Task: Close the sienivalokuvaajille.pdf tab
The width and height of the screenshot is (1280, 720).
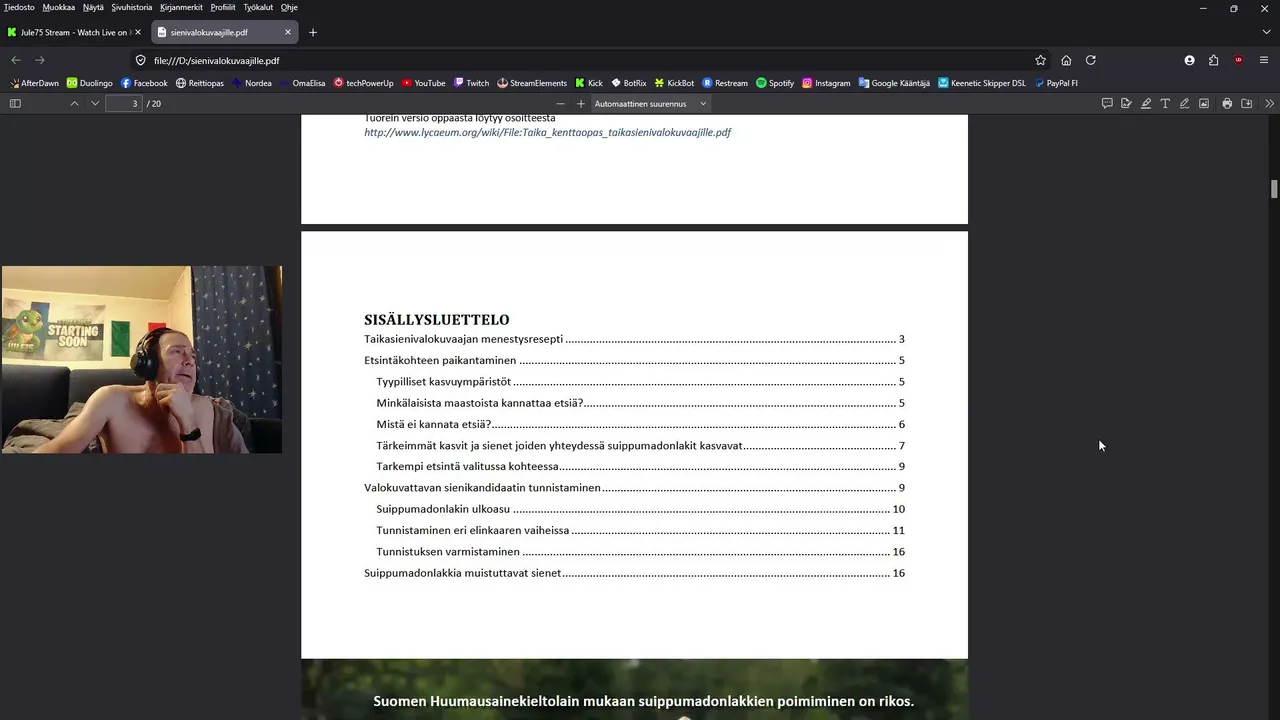Action: [288, 32]
